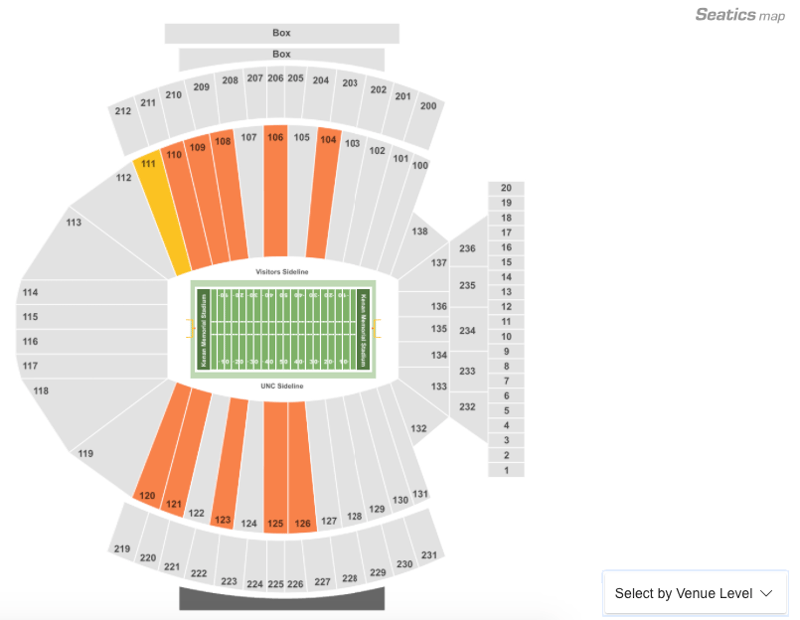Click the top Box seating area
The height and width of the screenshot is (620, 800).
(x=282, y=33)
